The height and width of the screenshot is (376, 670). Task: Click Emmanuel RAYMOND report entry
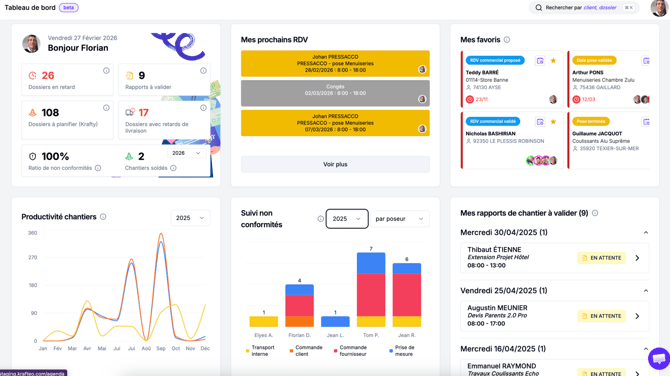click(555, 368)
